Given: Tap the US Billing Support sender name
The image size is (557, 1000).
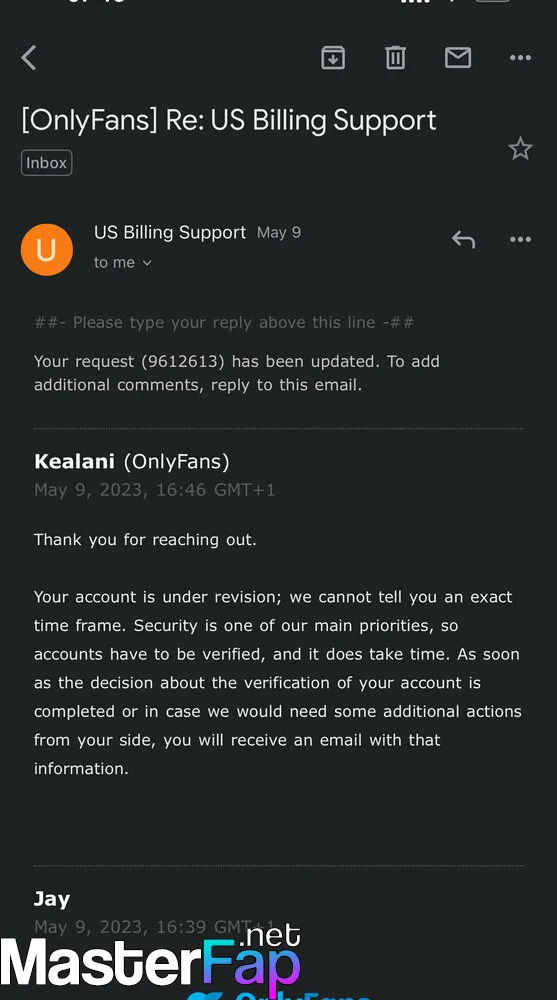Looking at the screenshot, I should pyautogui.click(x=170, y=233).
